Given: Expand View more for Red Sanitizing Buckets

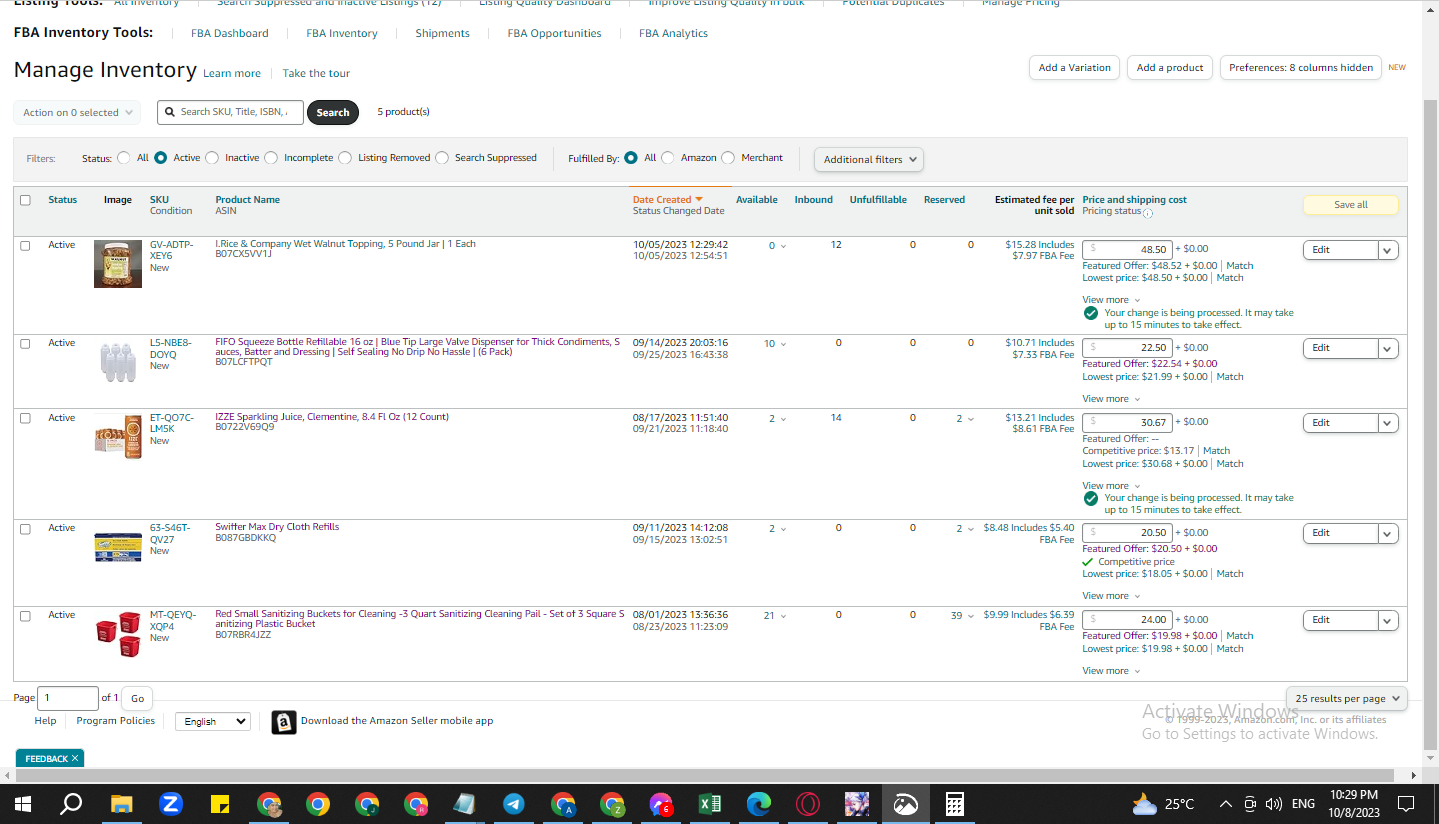Looking at the screenshot, I should (1111, 671).
